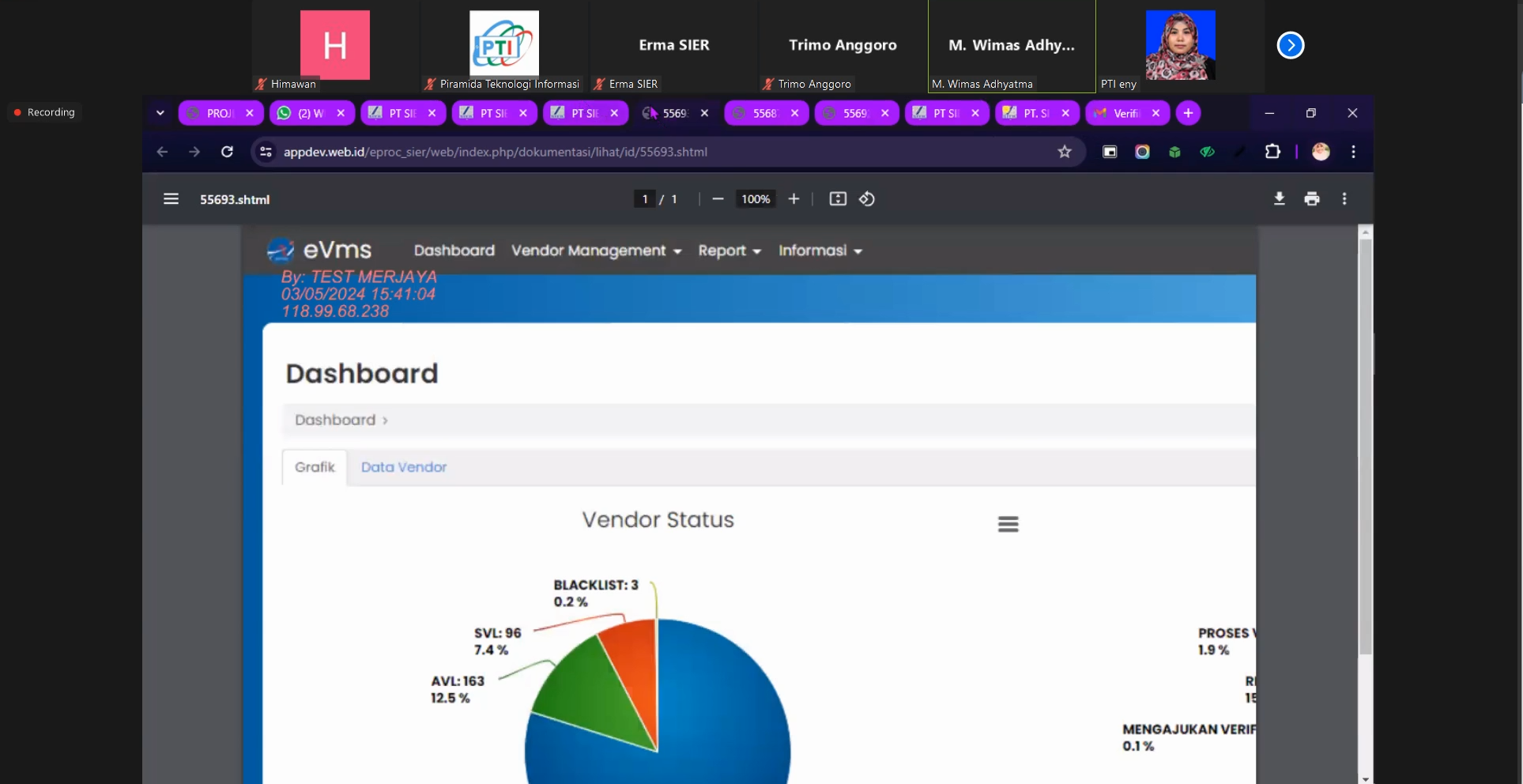The width and height of the screenshot is (1523, 784).
Task: Zoom out with the minus icon
Action: click(x=718, y=199)
